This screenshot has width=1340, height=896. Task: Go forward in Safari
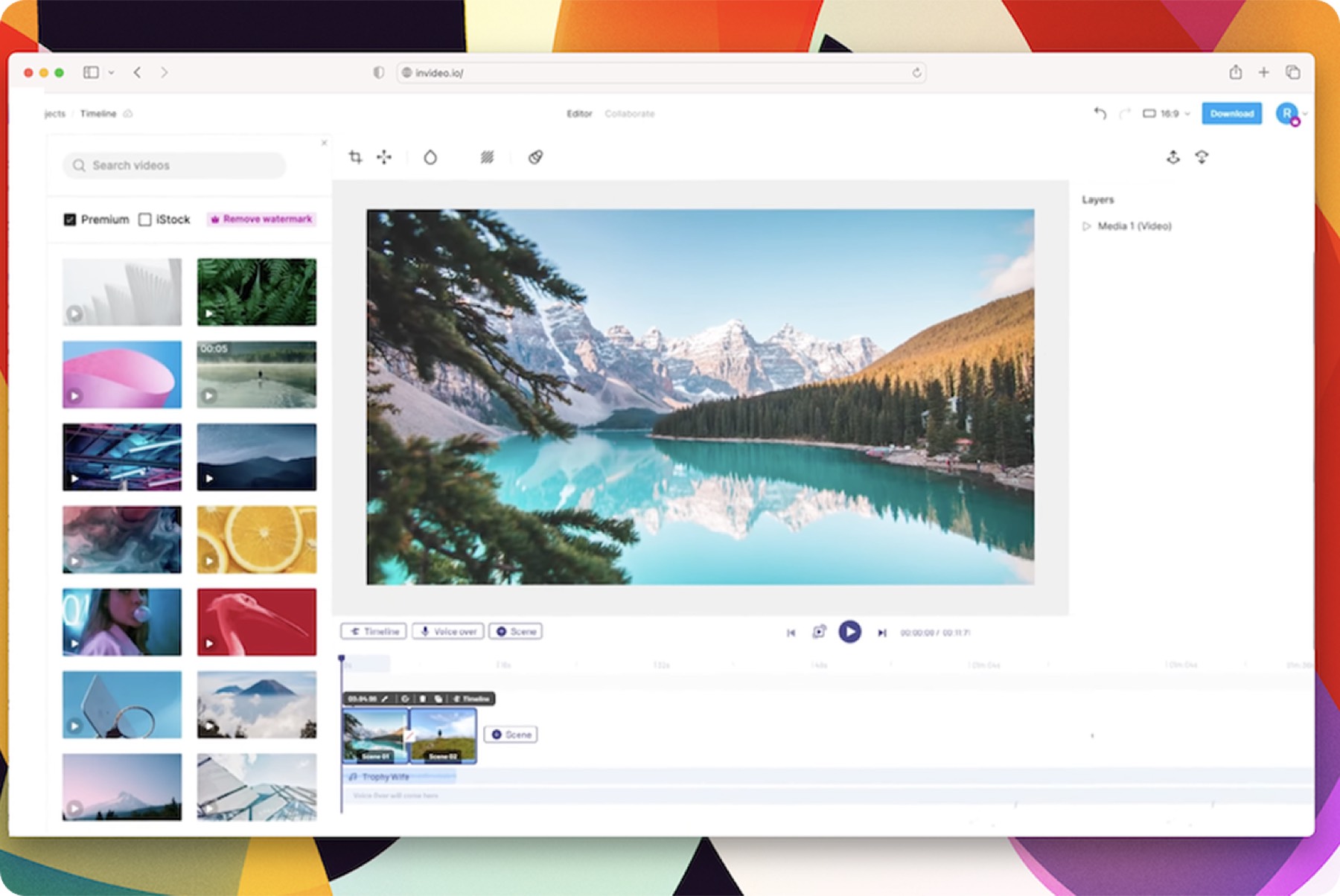(165, 72)
